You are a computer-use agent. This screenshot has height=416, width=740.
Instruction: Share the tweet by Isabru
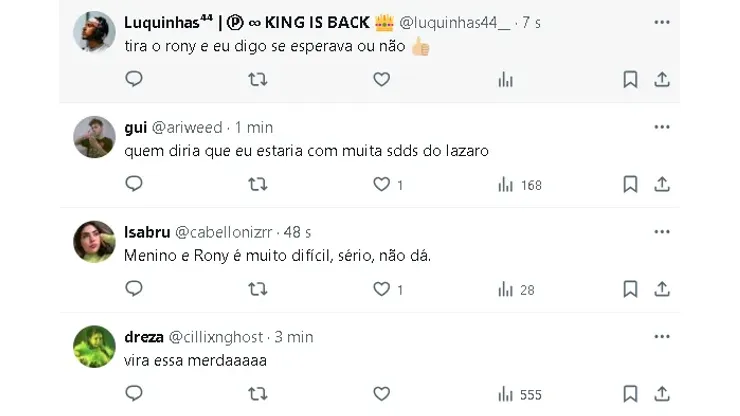click(662, 289)
